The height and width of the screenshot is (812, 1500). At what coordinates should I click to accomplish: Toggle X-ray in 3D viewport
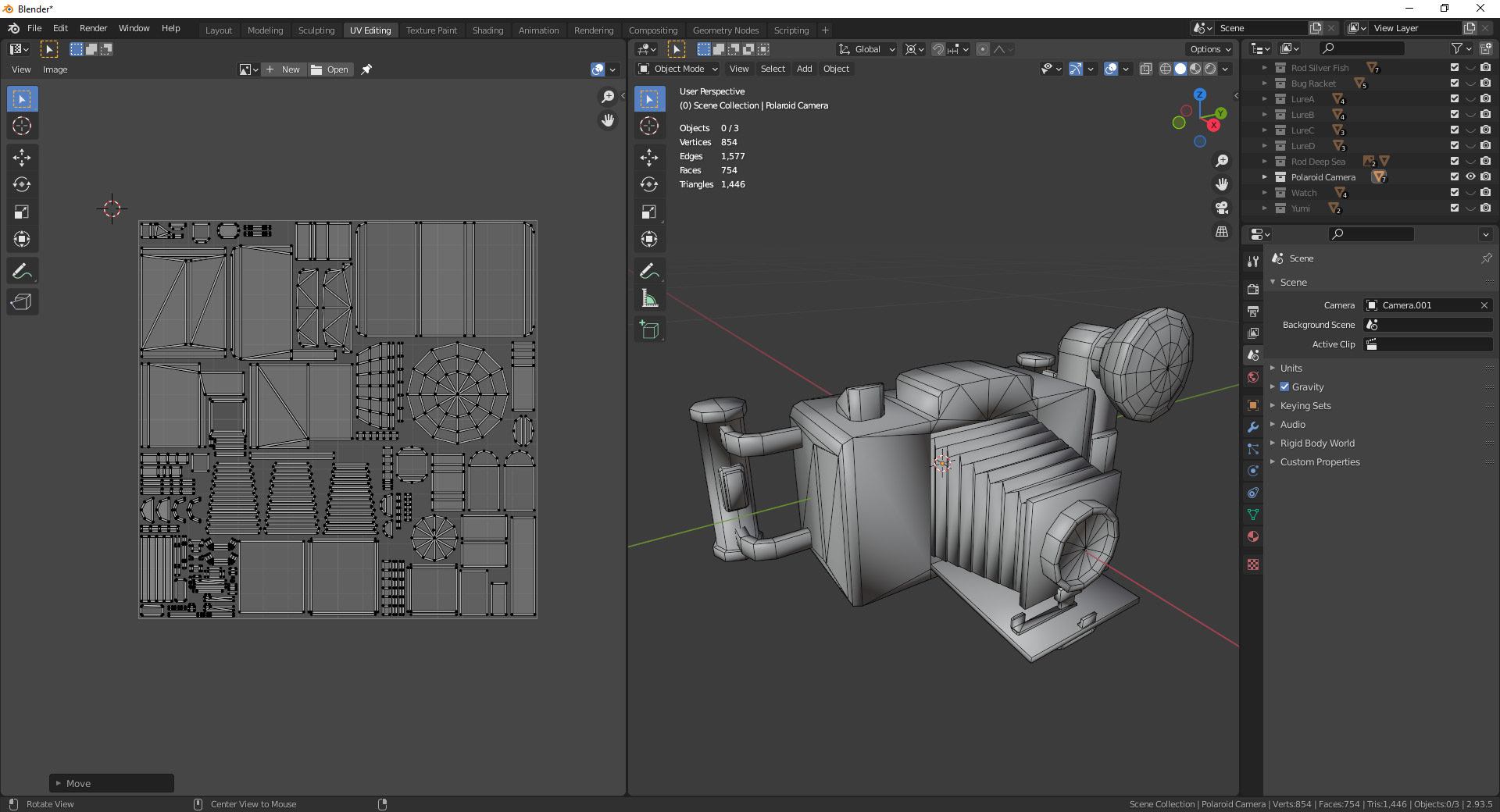[1146, 69]
